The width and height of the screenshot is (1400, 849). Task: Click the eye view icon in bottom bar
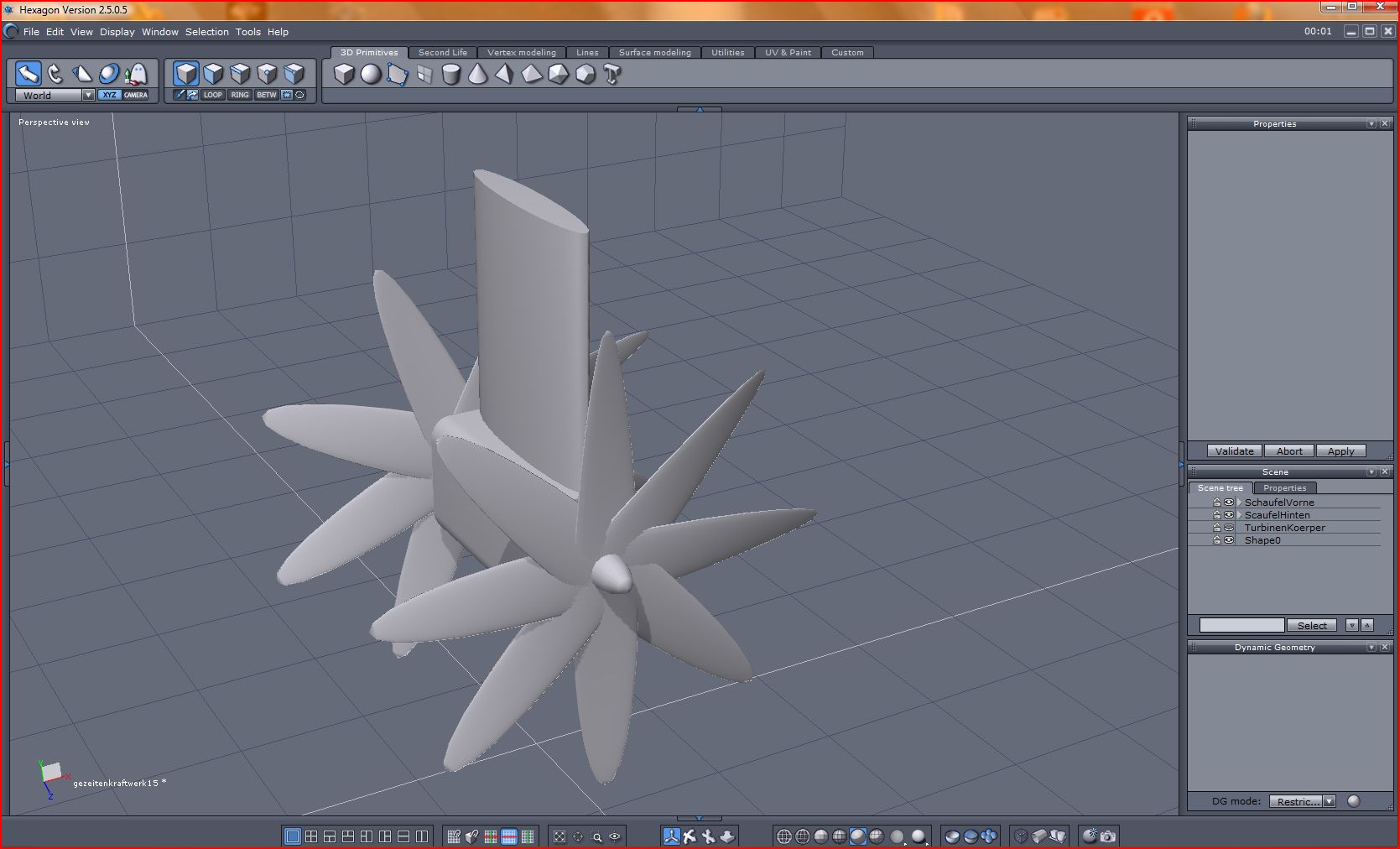[x=615, y=836]
